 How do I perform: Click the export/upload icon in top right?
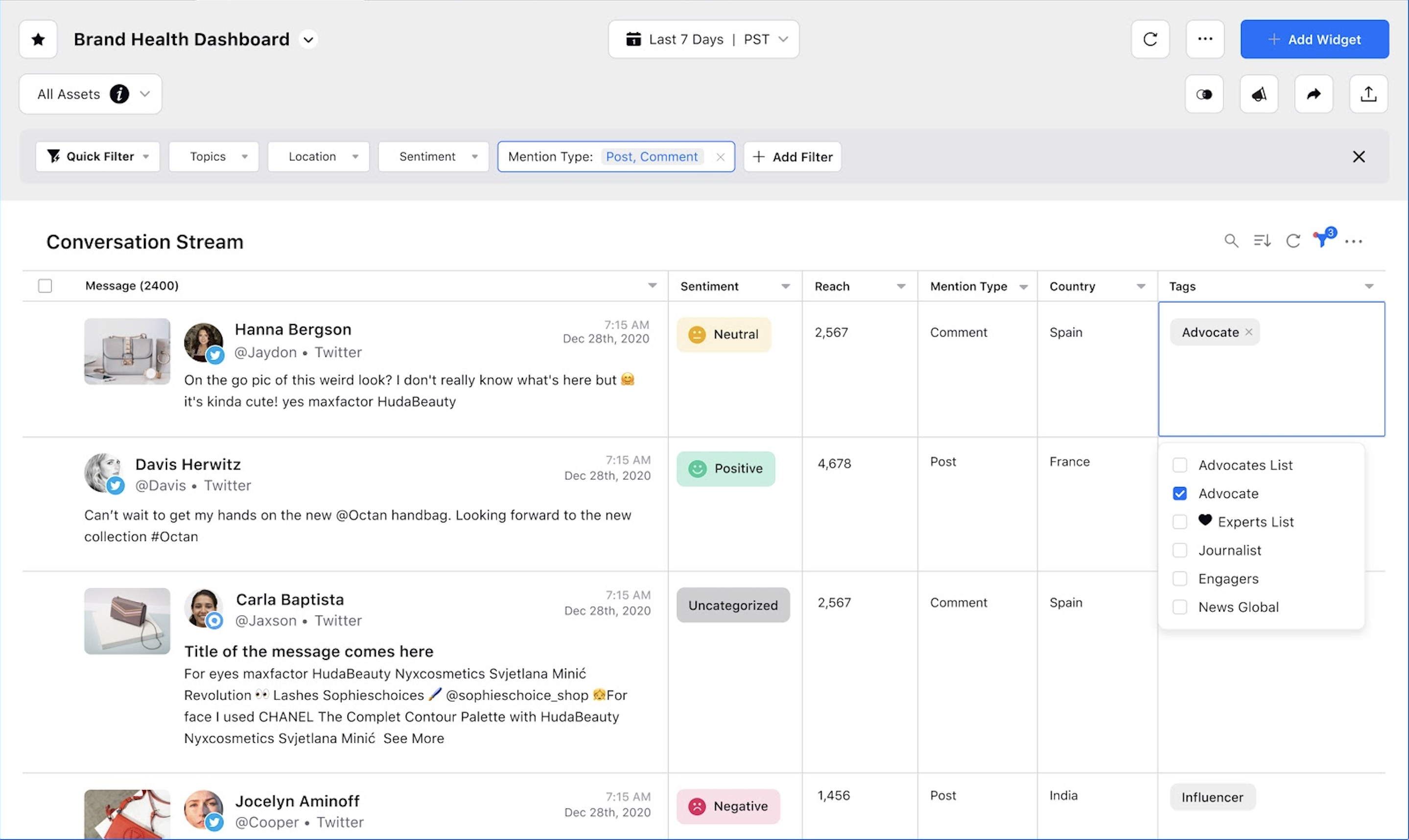click(x=1369, y=93)
